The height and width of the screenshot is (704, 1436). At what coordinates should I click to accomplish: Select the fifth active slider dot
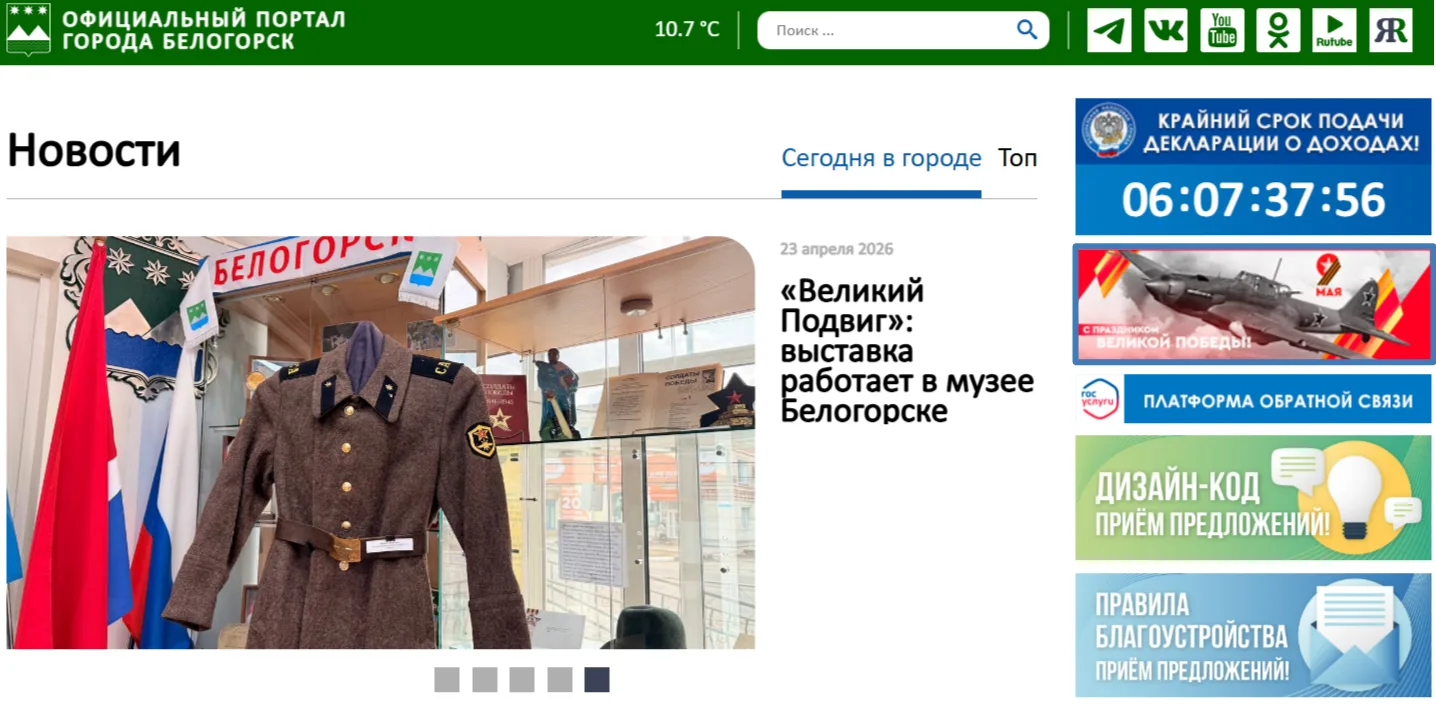click(x=597, y=680)
